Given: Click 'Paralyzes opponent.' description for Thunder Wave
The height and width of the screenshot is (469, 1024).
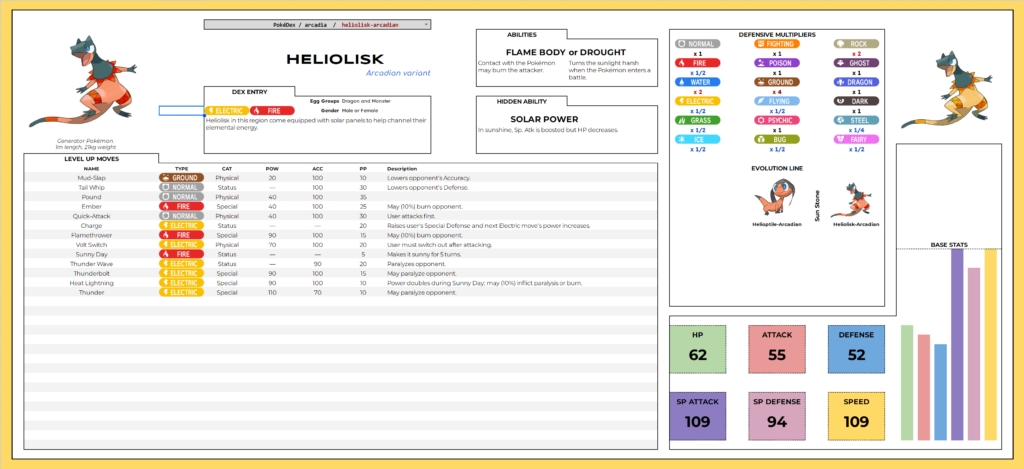Looking at the screenshot, I should pos(417,264).
